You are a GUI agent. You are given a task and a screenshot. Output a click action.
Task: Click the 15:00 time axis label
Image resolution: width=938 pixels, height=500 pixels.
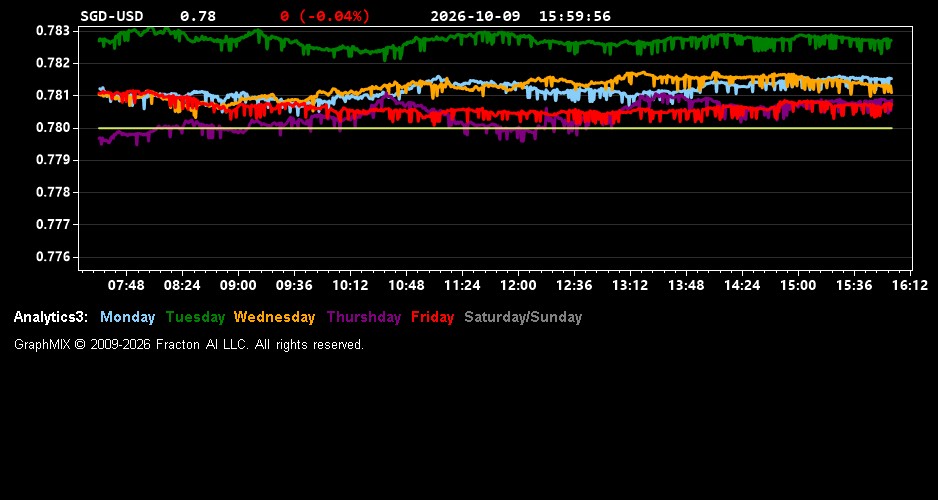798,285
